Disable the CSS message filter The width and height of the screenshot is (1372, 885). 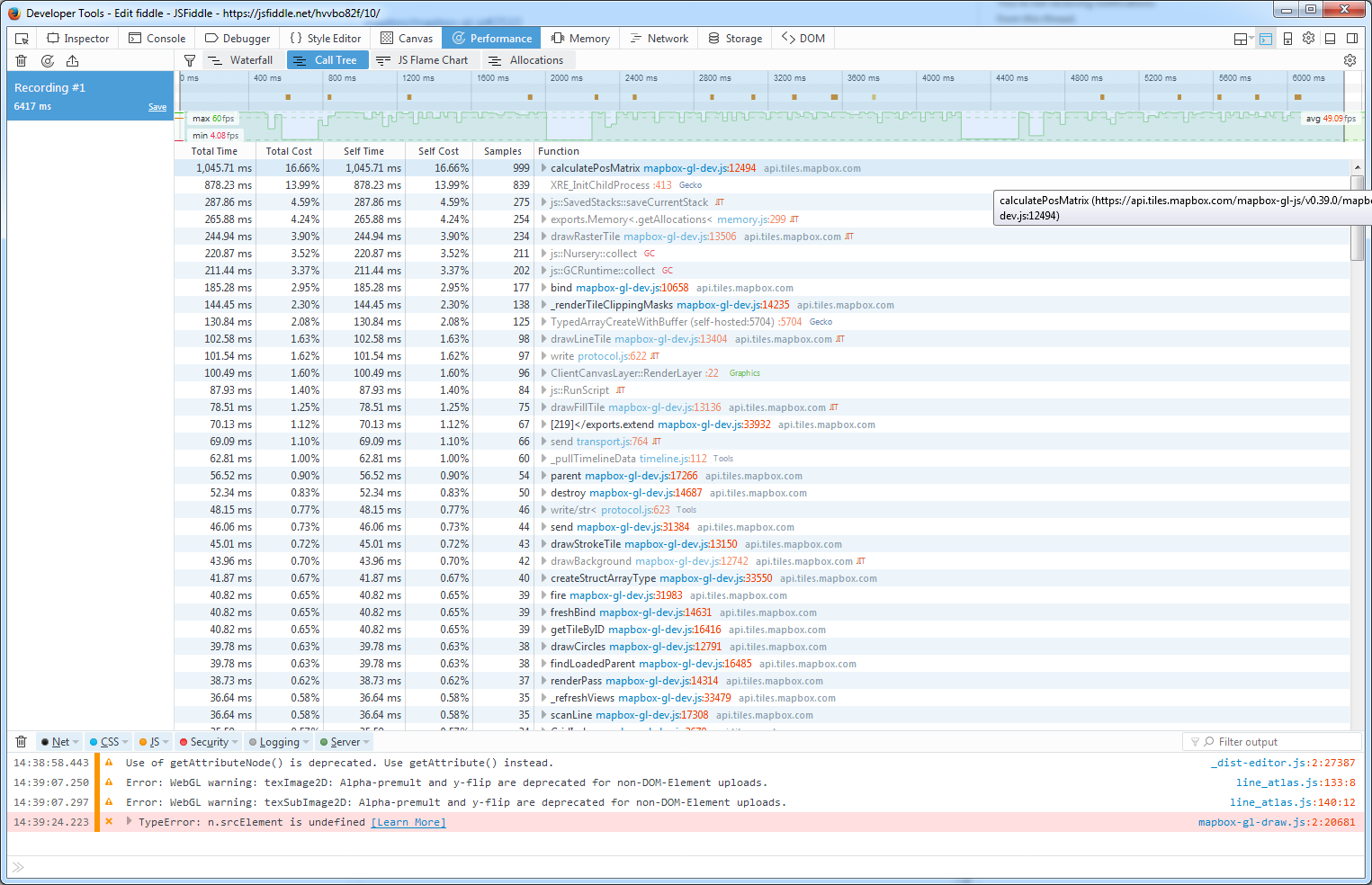[x=106, y=741]
